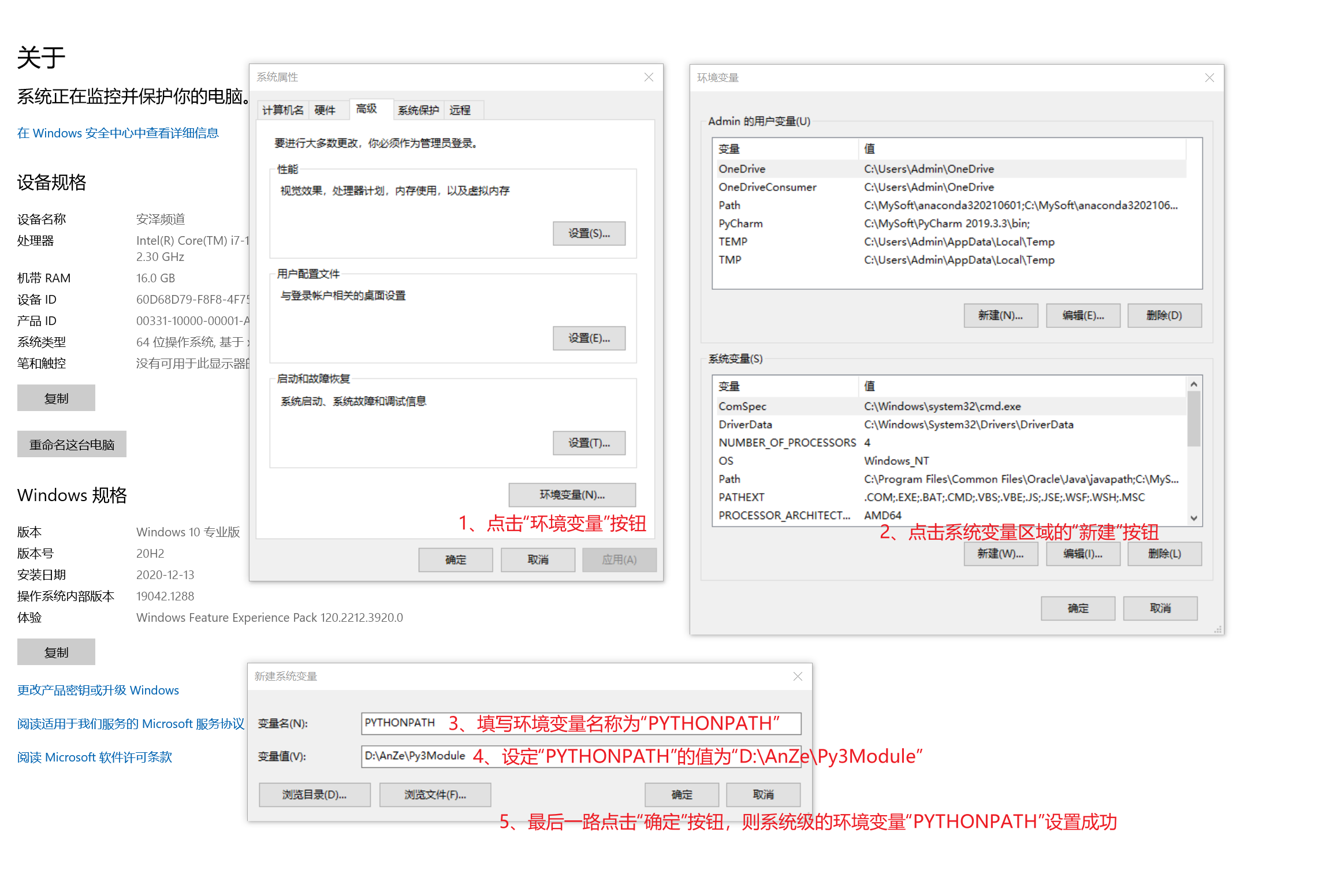Open the 系统保护 tab

(x=418, y=110)
